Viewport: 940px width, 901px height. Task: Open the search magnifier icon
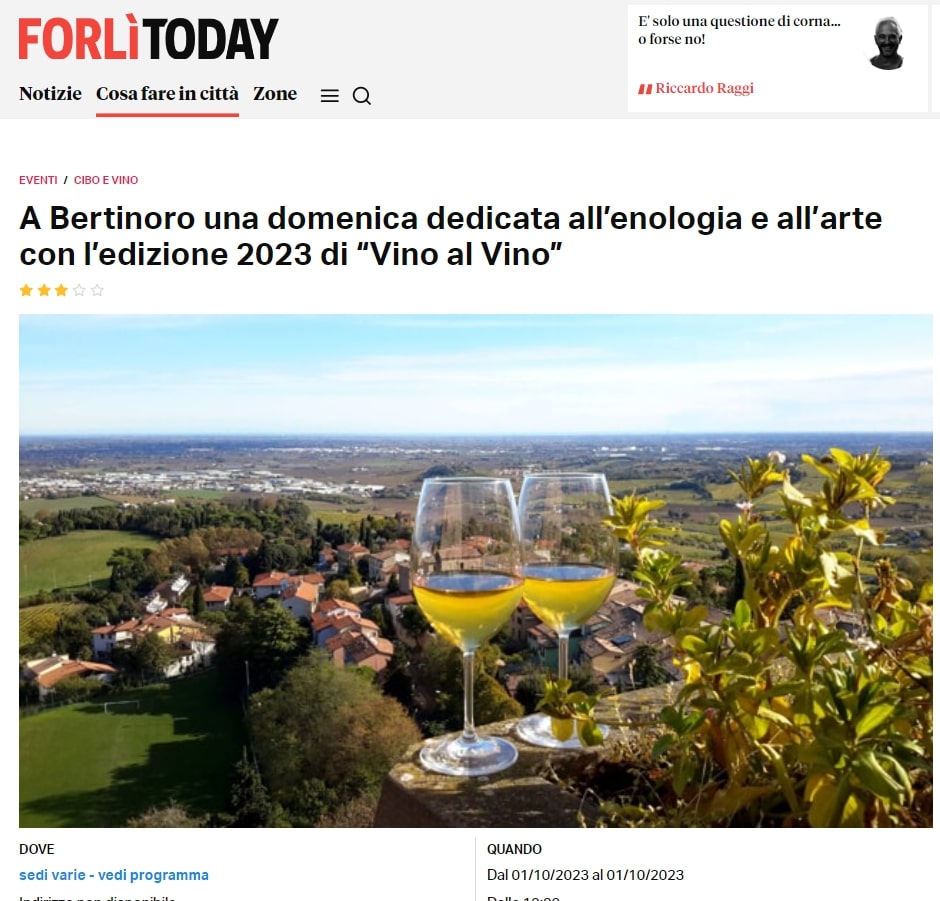(x=361, y=96)
